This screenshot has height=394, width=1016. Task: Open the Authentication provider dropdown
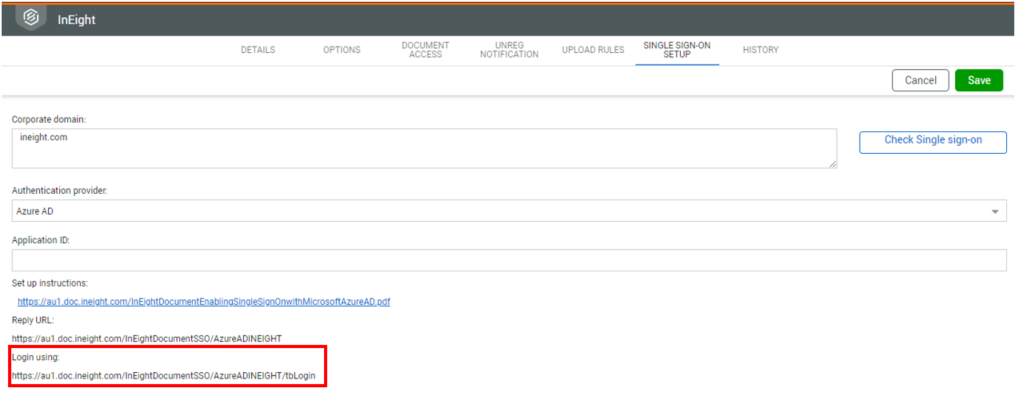pyautogui.click(x=509, y=211)
